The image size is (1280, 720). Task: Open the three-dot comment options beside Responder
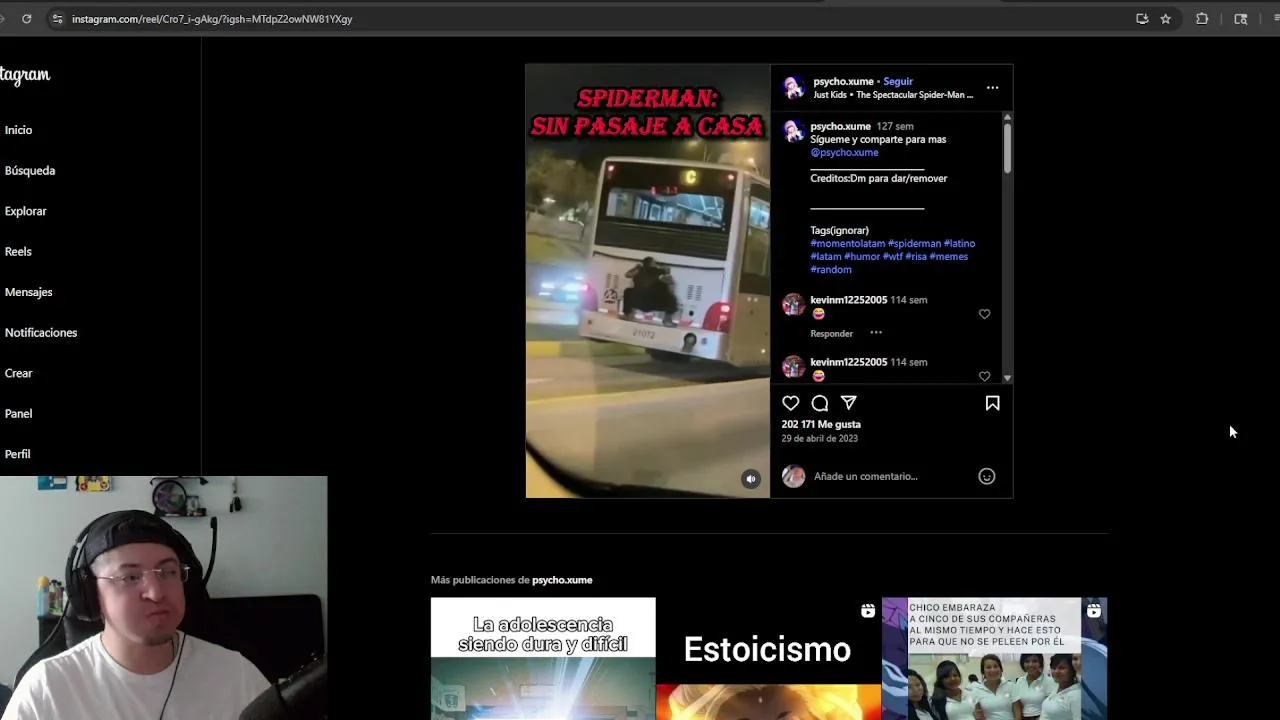point(876,333)
